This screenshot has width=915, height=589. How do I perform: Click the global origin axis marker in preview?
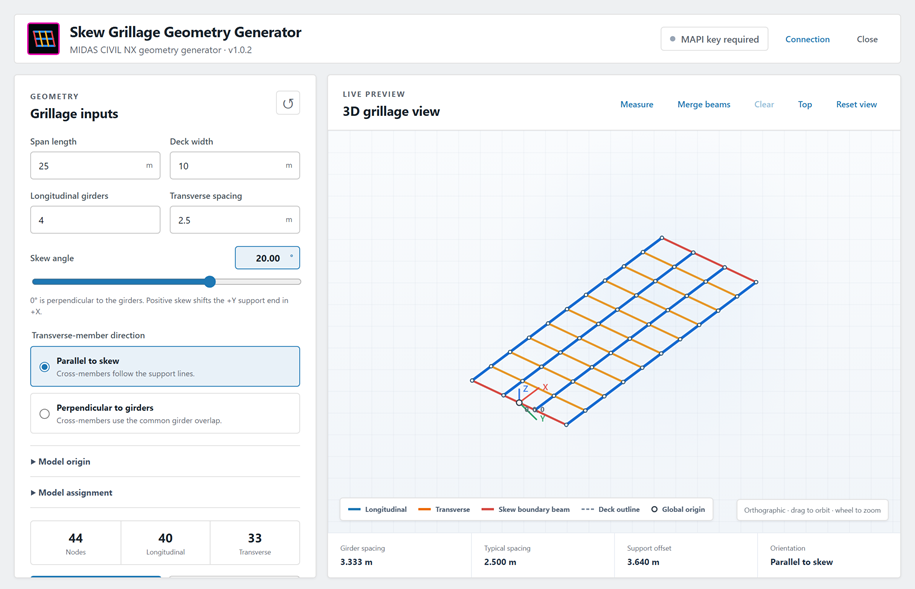point(519,403)
